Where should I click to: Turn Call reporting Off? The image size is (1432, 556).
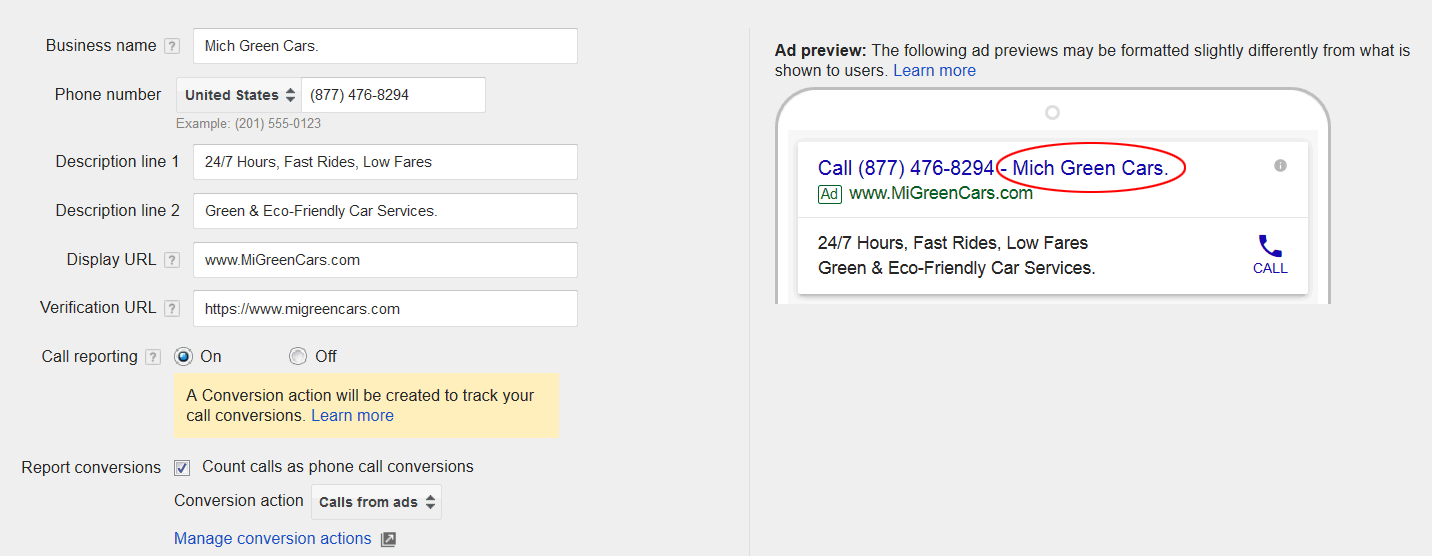(x=298, y=356)
